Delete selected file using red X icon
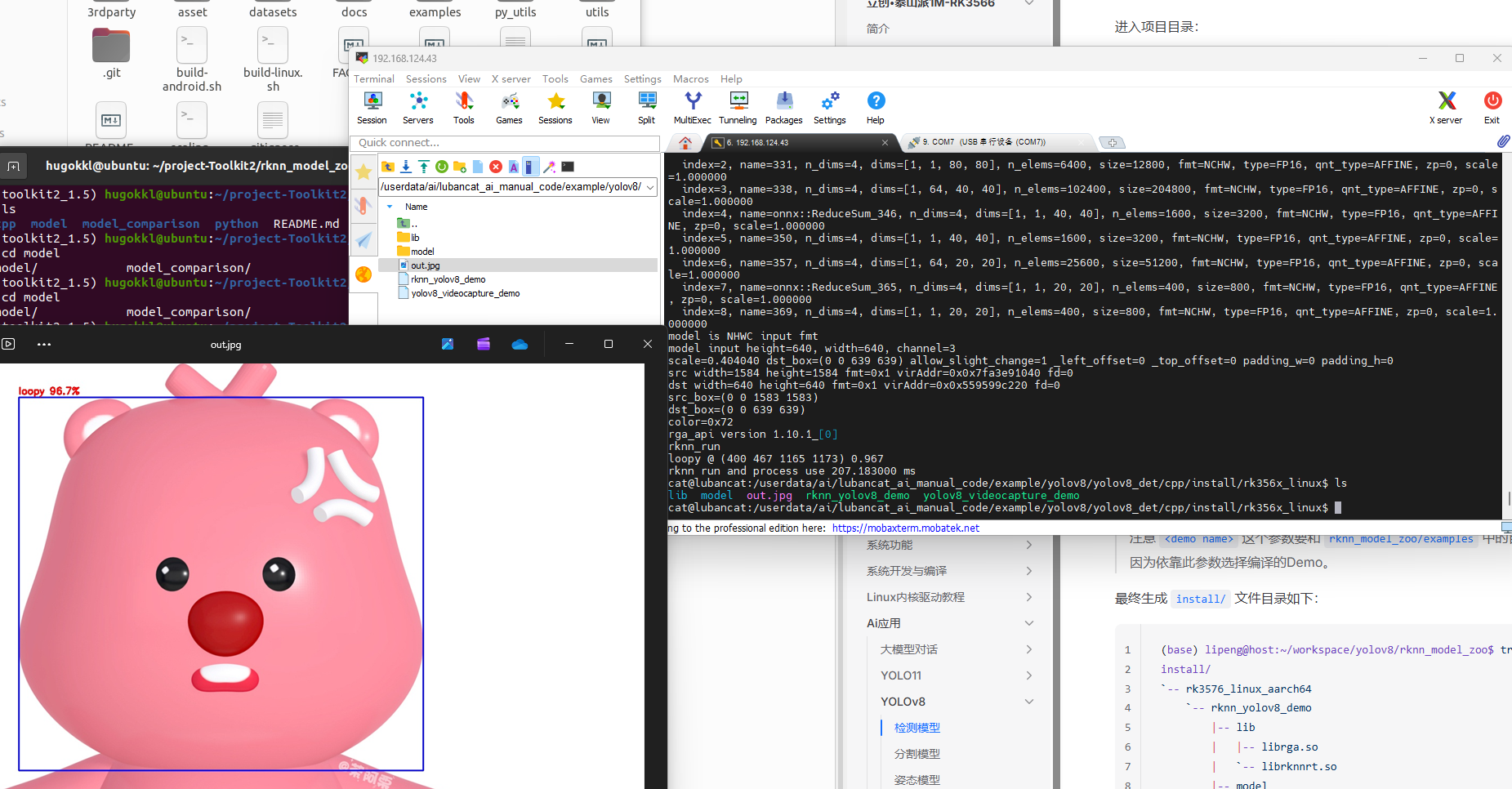The image size is (1512, 789). pyautogui.click(x=496, y=167)
